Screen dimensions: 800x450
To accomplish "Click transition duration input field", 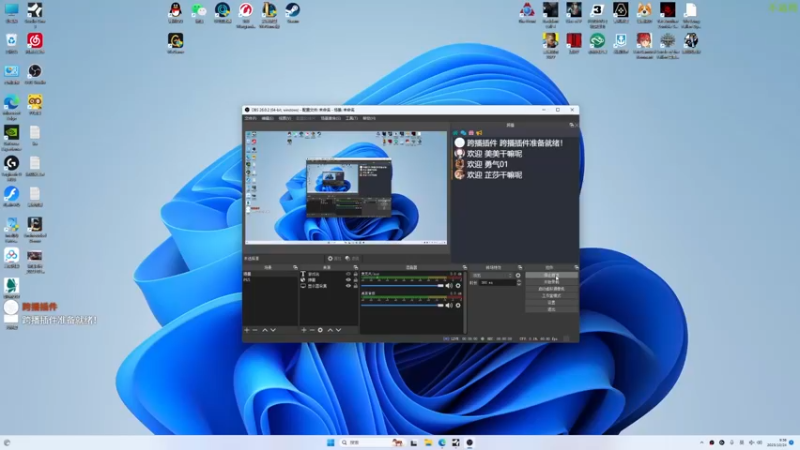I will (x=497, y=282).
